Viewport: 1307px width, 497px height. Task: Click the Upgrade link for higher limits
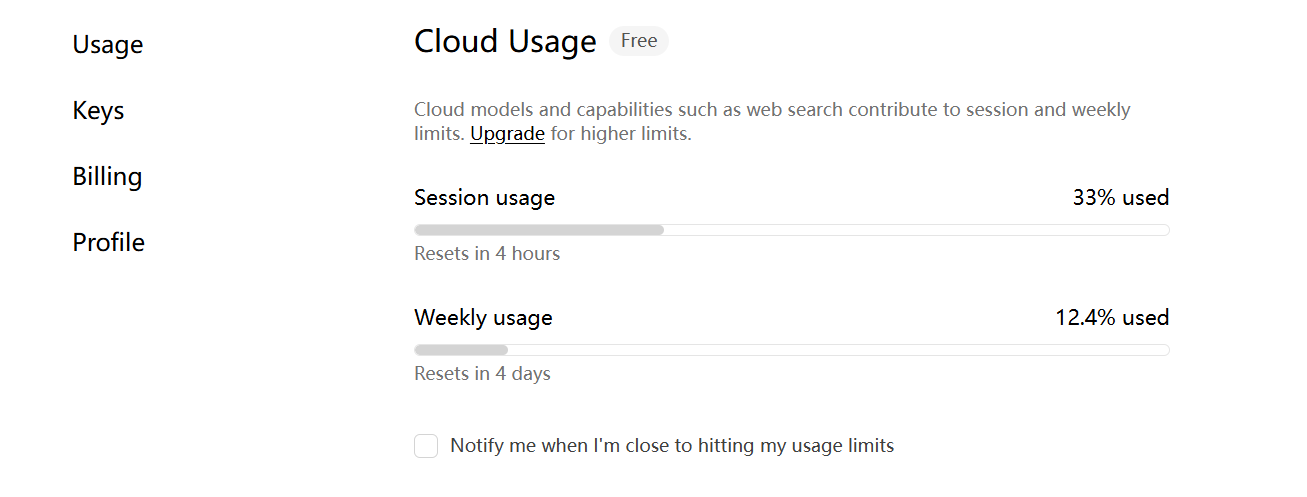pos(507,134)
